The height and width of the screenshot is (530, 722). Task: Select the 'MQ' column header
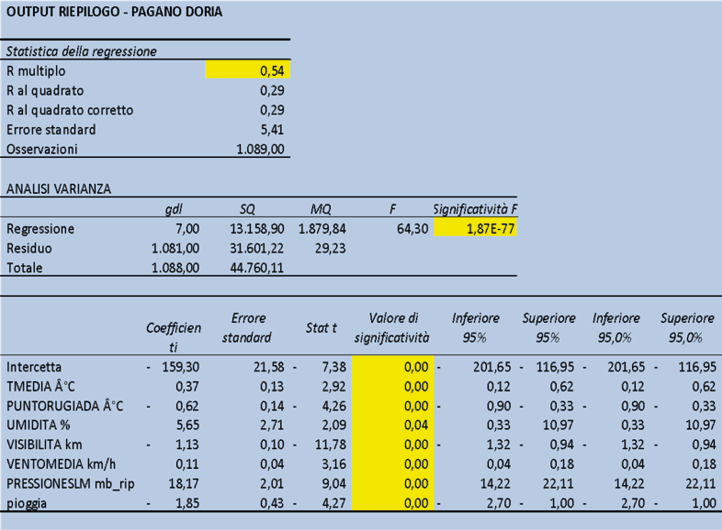coord(320,210)
